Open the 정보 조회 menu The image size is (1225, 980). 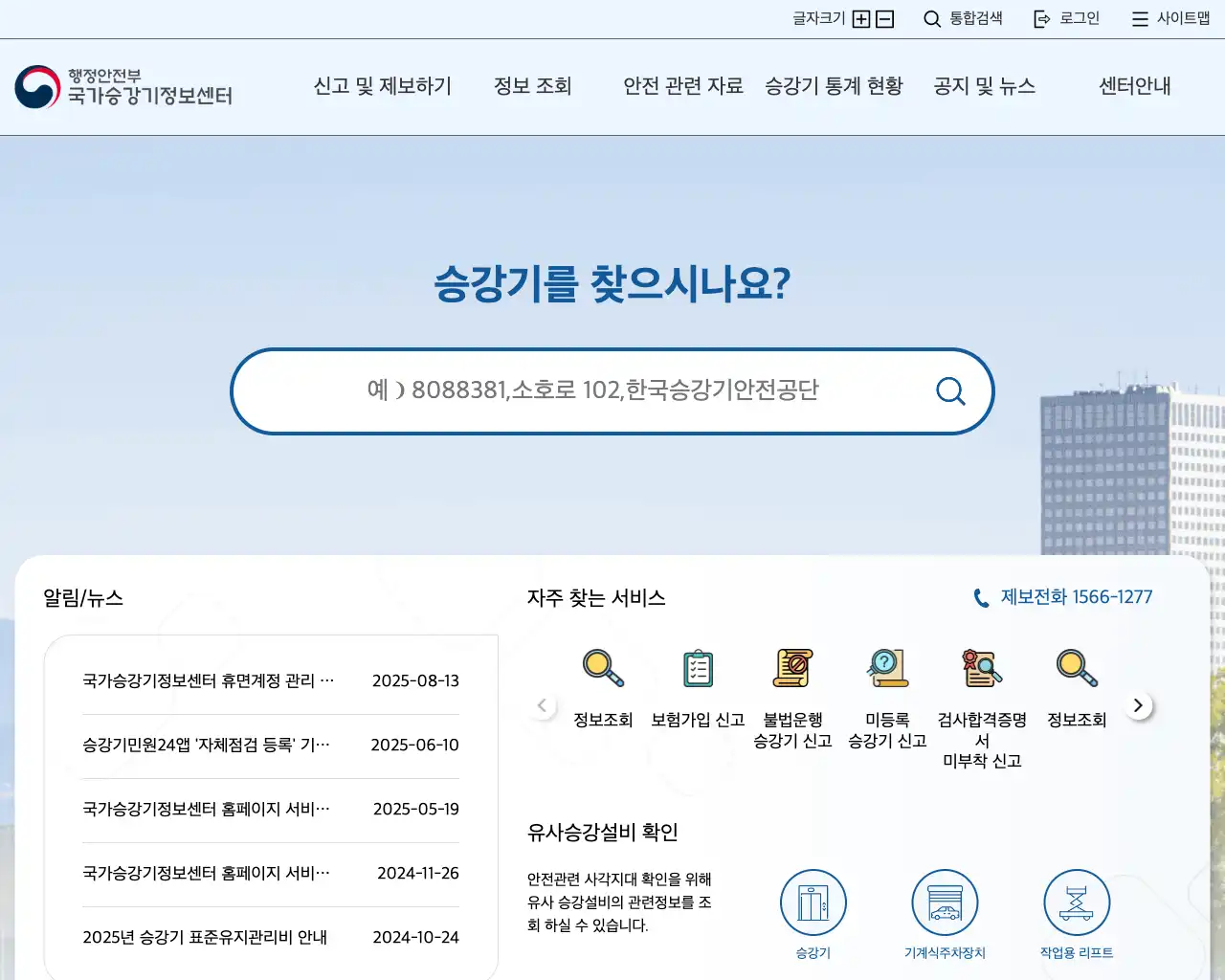(x=532, y=86)
